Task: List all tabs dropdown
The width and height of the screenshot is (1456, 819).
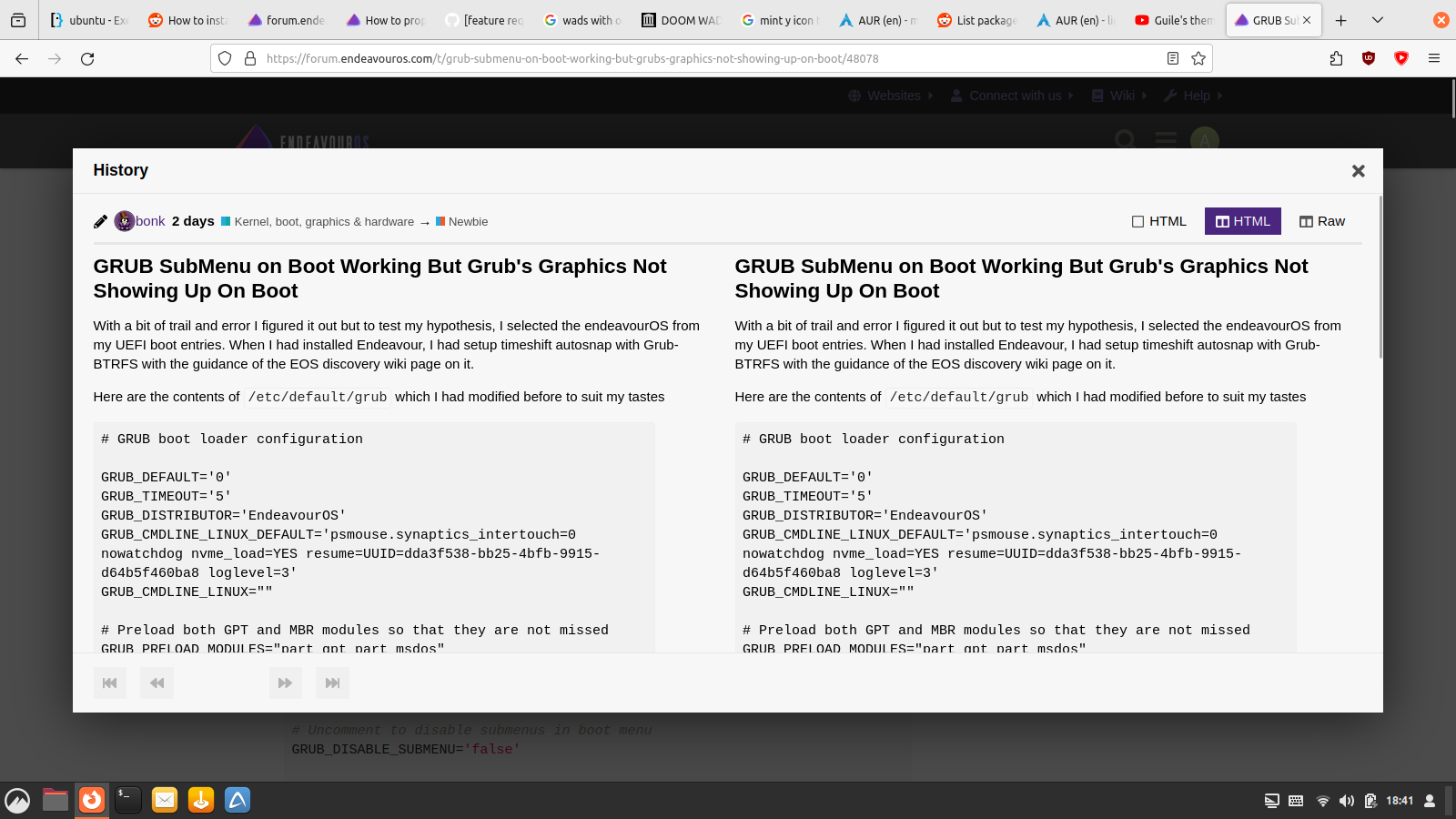Action: point(1378,20)
